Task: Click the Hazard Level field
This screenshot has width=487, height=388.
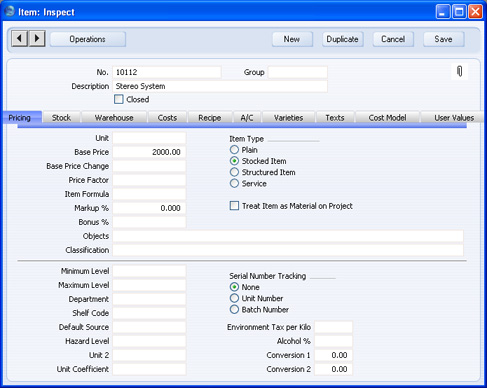Action: click(x=149, y=341)
